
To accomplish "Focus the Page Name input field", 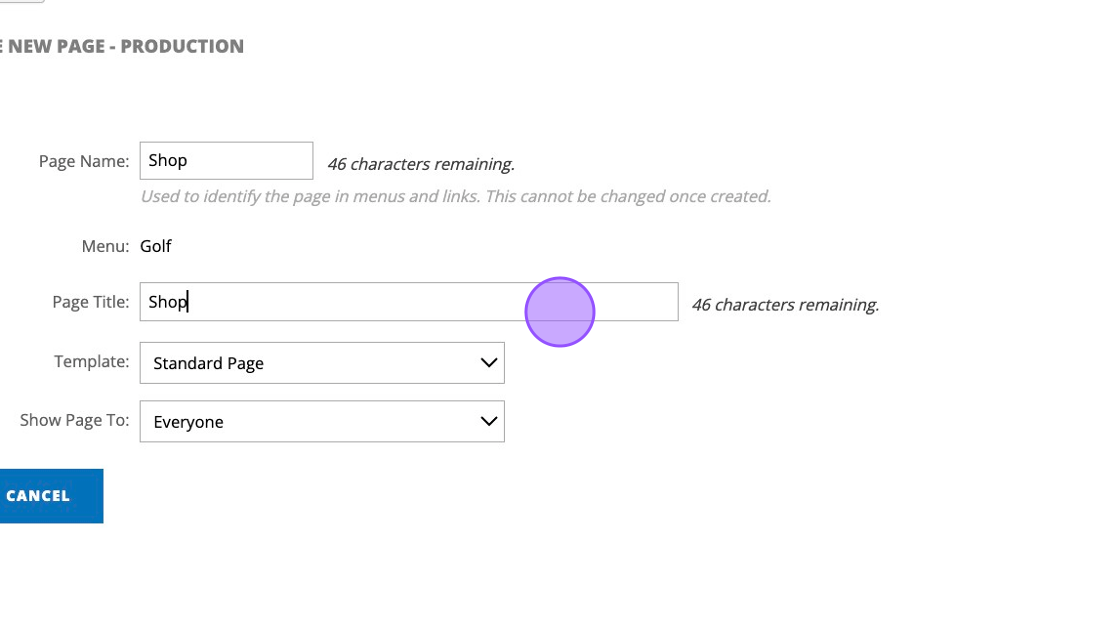I will [226, 161].
